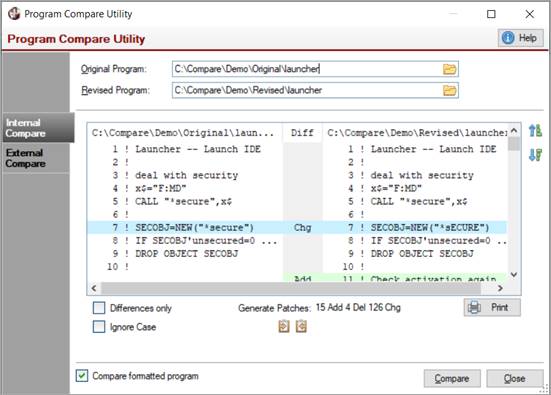551x395 pixels.
Task: Click the horizontal scroll right arrow
Action: (500, 288)
